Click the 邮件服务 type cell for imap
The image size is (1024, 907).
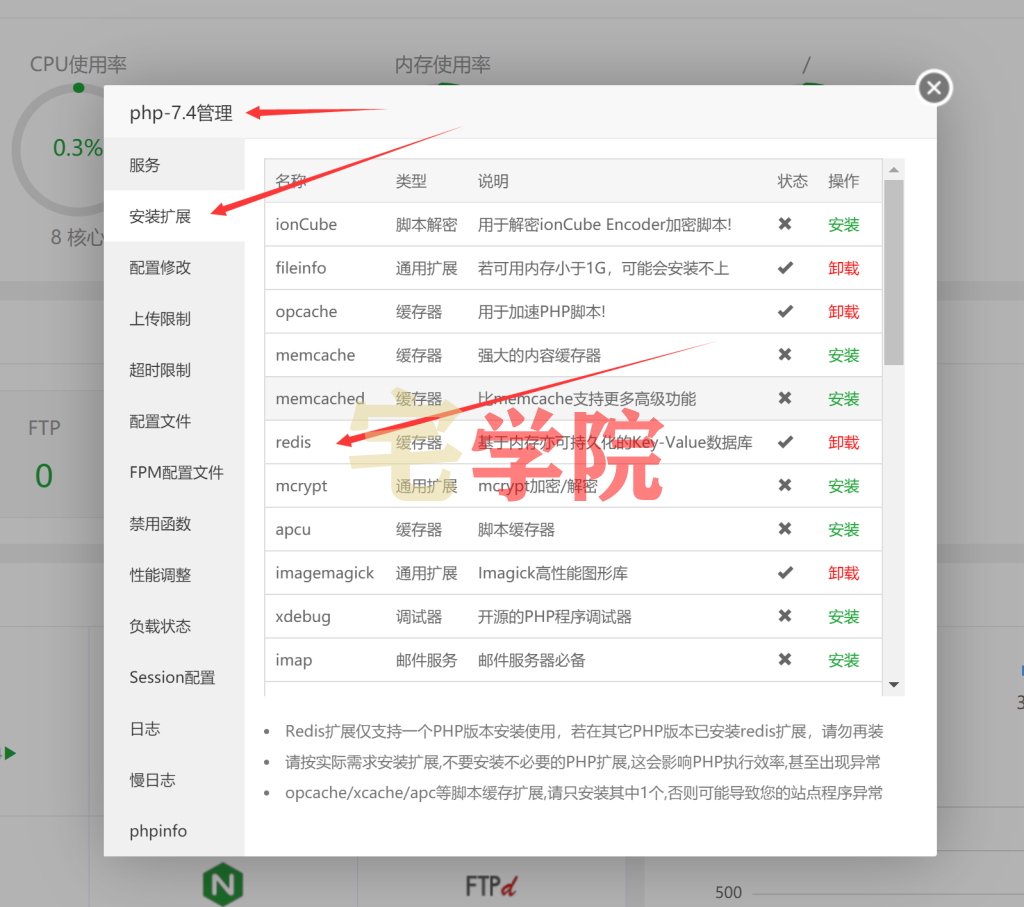click(426, 660)
